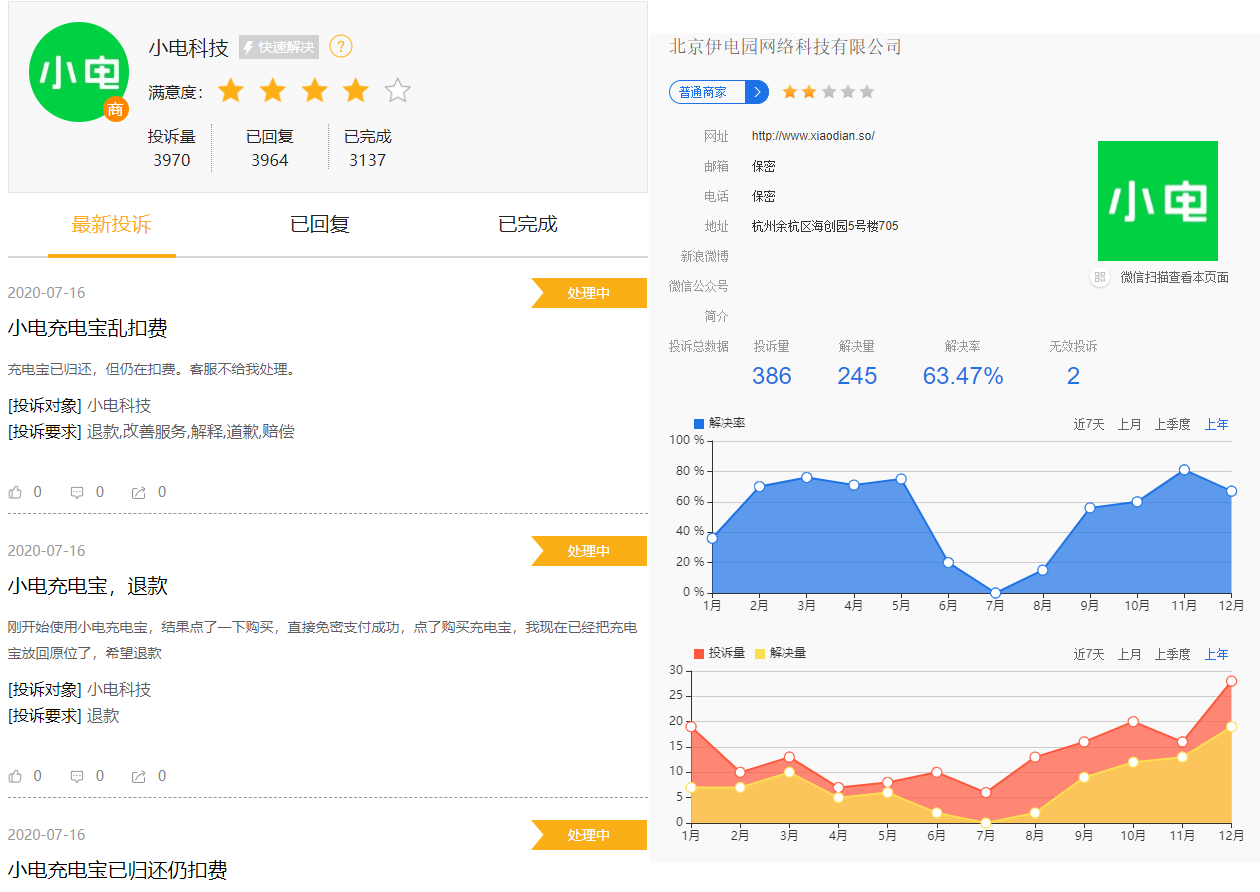Toggle the 解决率 legend series
Image resolution: width=1260 pixels, height=892 pixels.
click(719, 423)
